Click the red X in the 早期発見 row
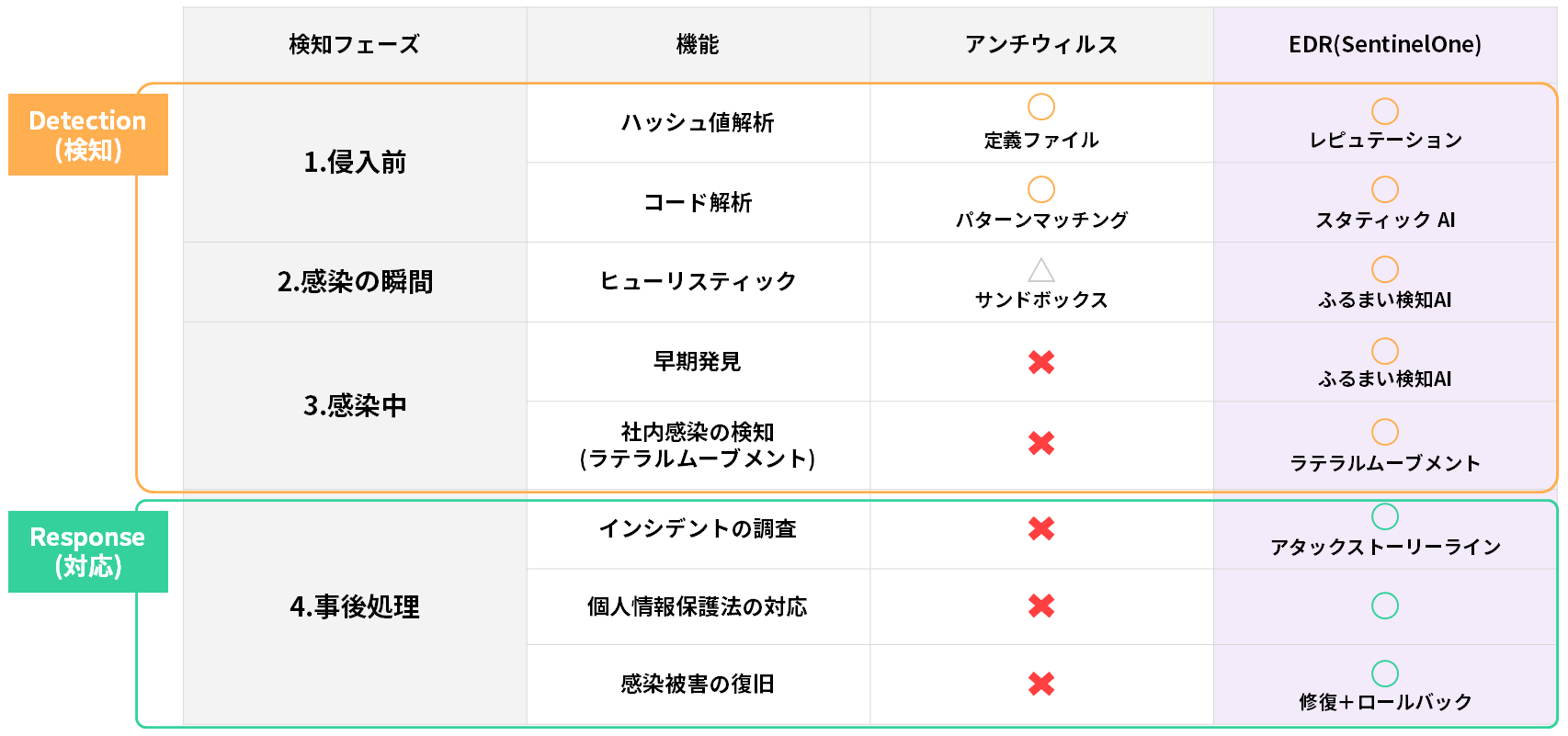Screen dimensions: 1568x736 [x=1041, y=362]
